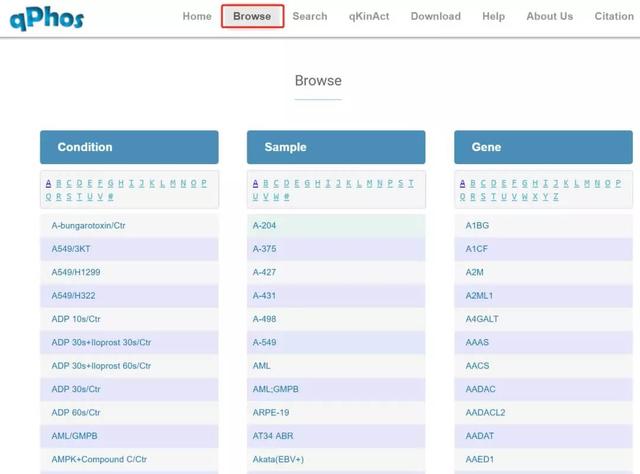This screenshot has height=474, width=640.
Task: Open the Home page
Action: pos(197,16)
